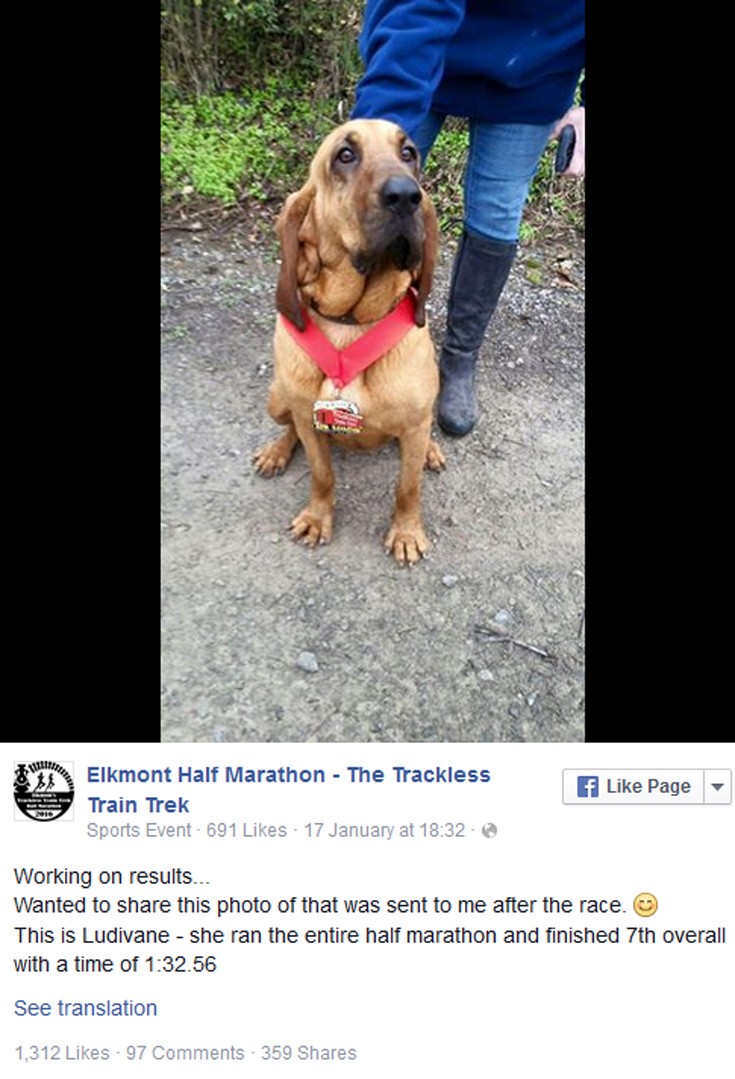Screen dimensions: 735x1079
Task: Click the 691 Likes page count
Action: [246, 831]
